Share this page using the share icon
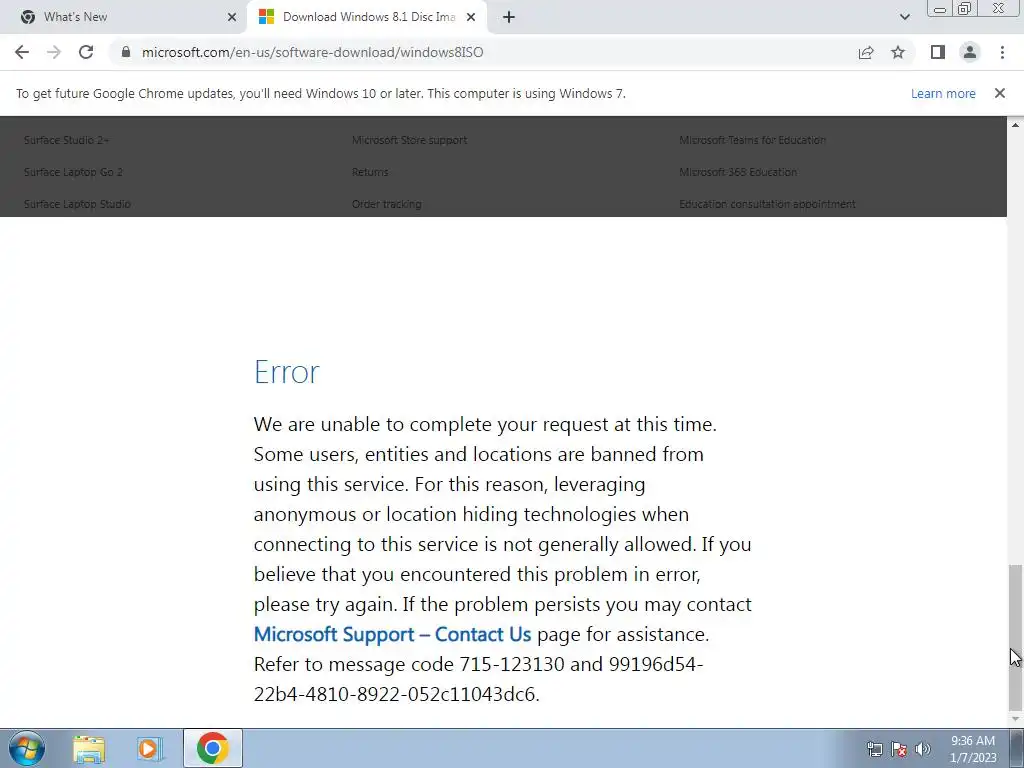 tap(866, 52)
